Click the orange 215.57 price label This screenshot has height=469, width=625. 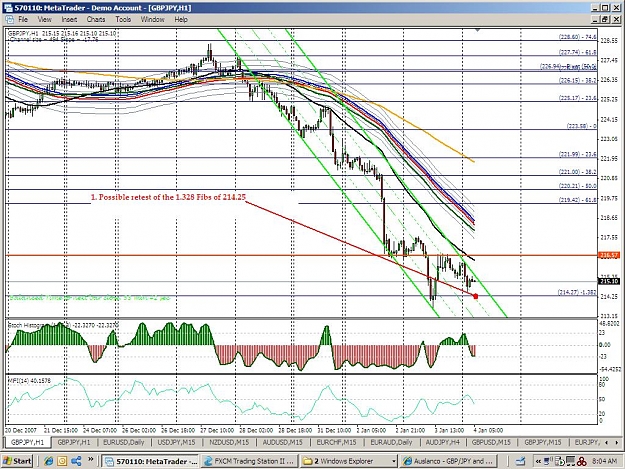tap(609, 255)
